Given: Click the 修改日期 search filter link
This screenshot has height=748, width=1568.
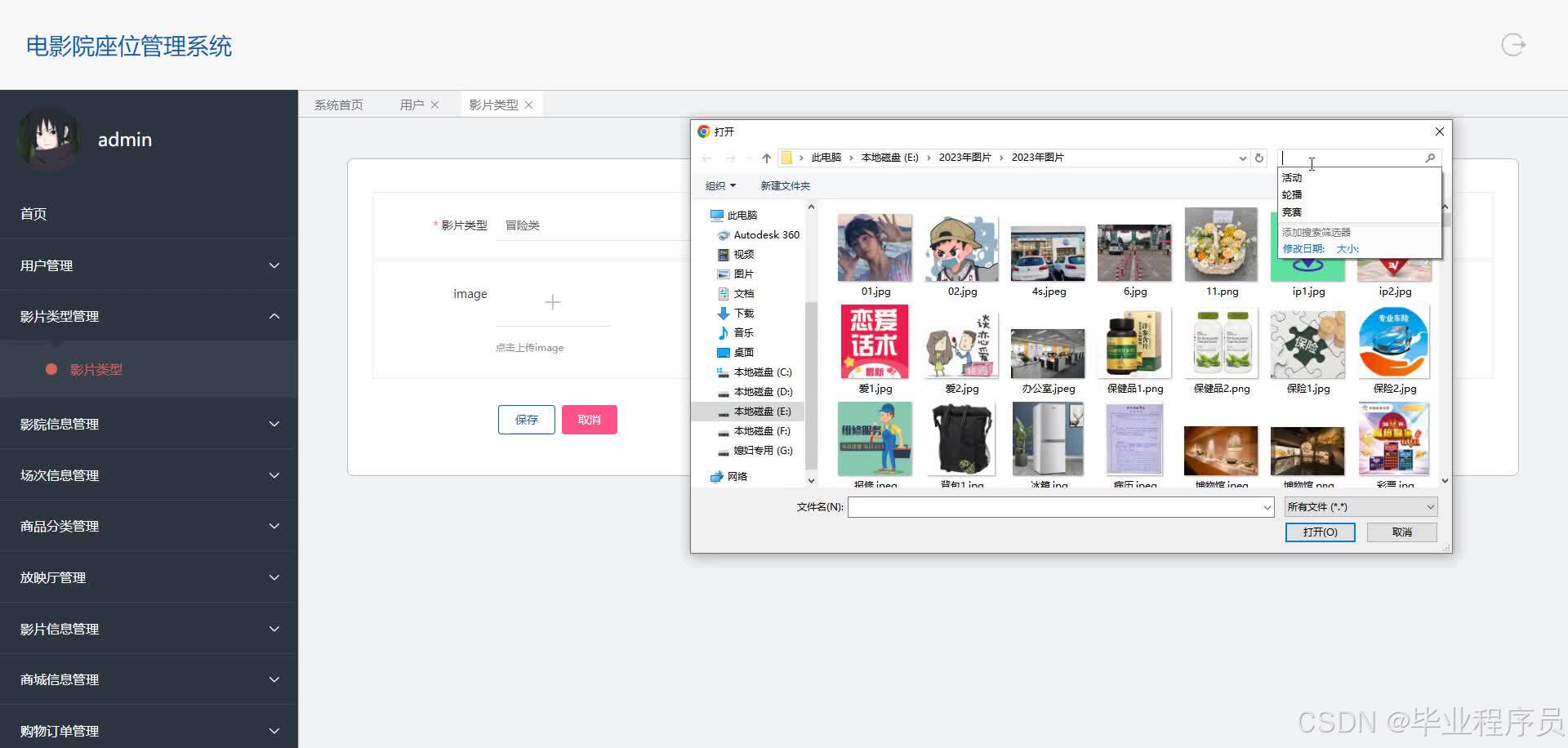Looking at the screenshot, I should click(1303, 249).
